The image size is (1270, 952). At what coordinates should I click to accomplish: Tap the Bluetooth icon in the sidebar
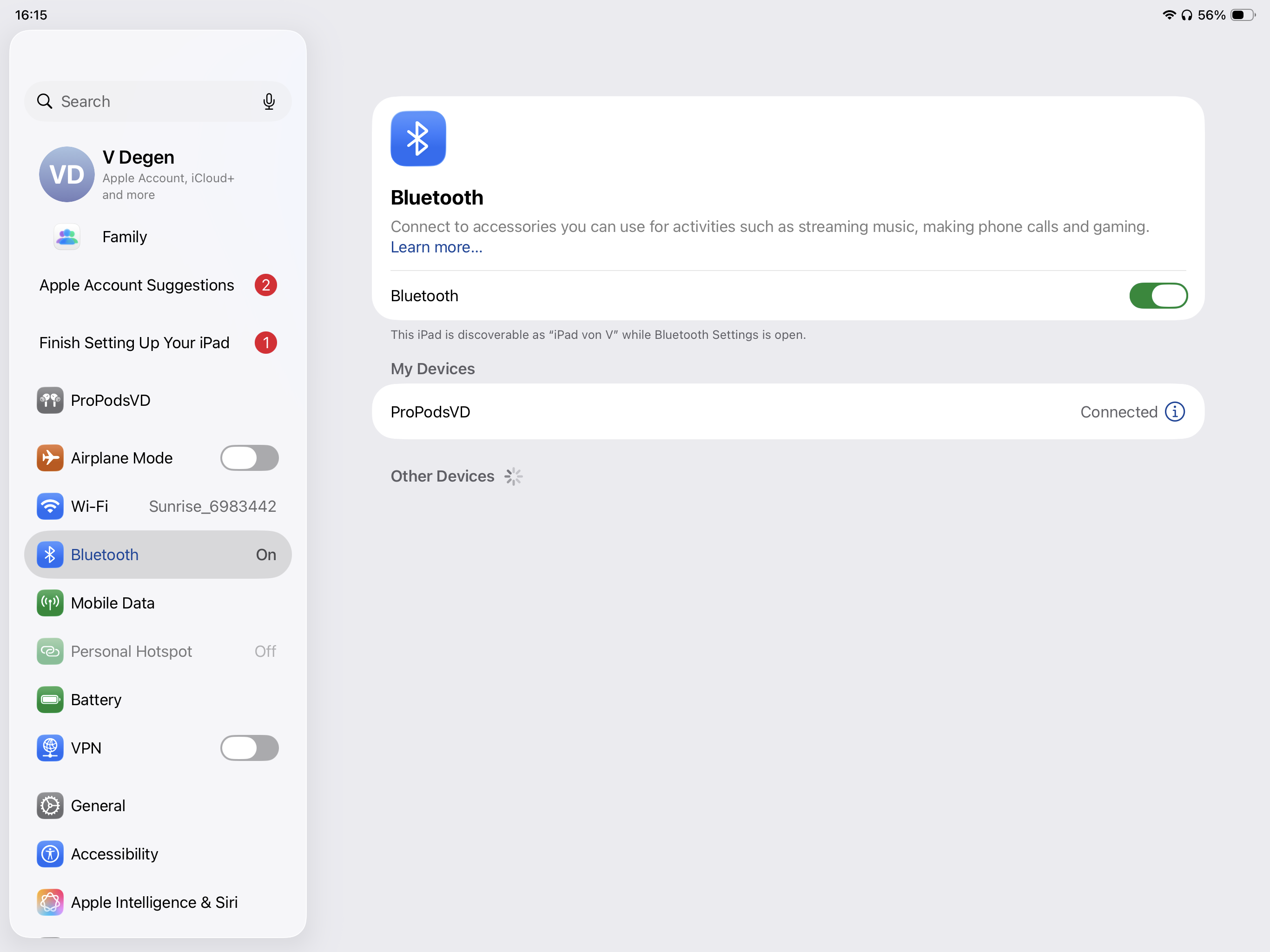coord(50,555)
